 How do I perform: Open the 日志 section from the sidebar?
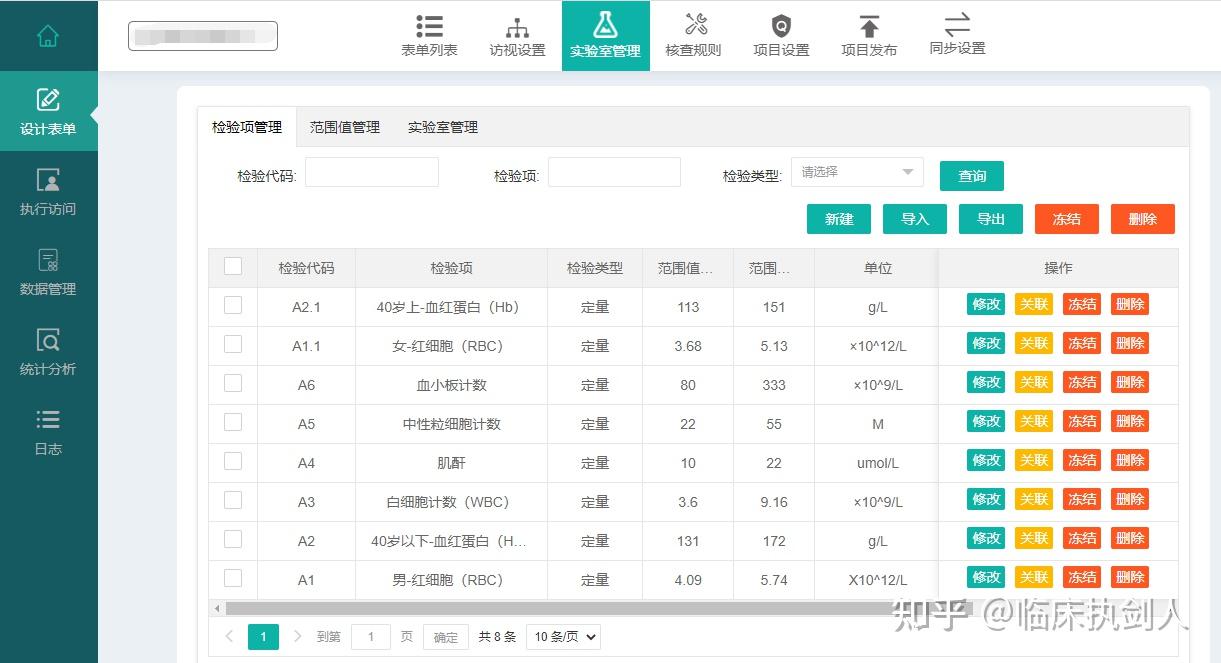47,433
